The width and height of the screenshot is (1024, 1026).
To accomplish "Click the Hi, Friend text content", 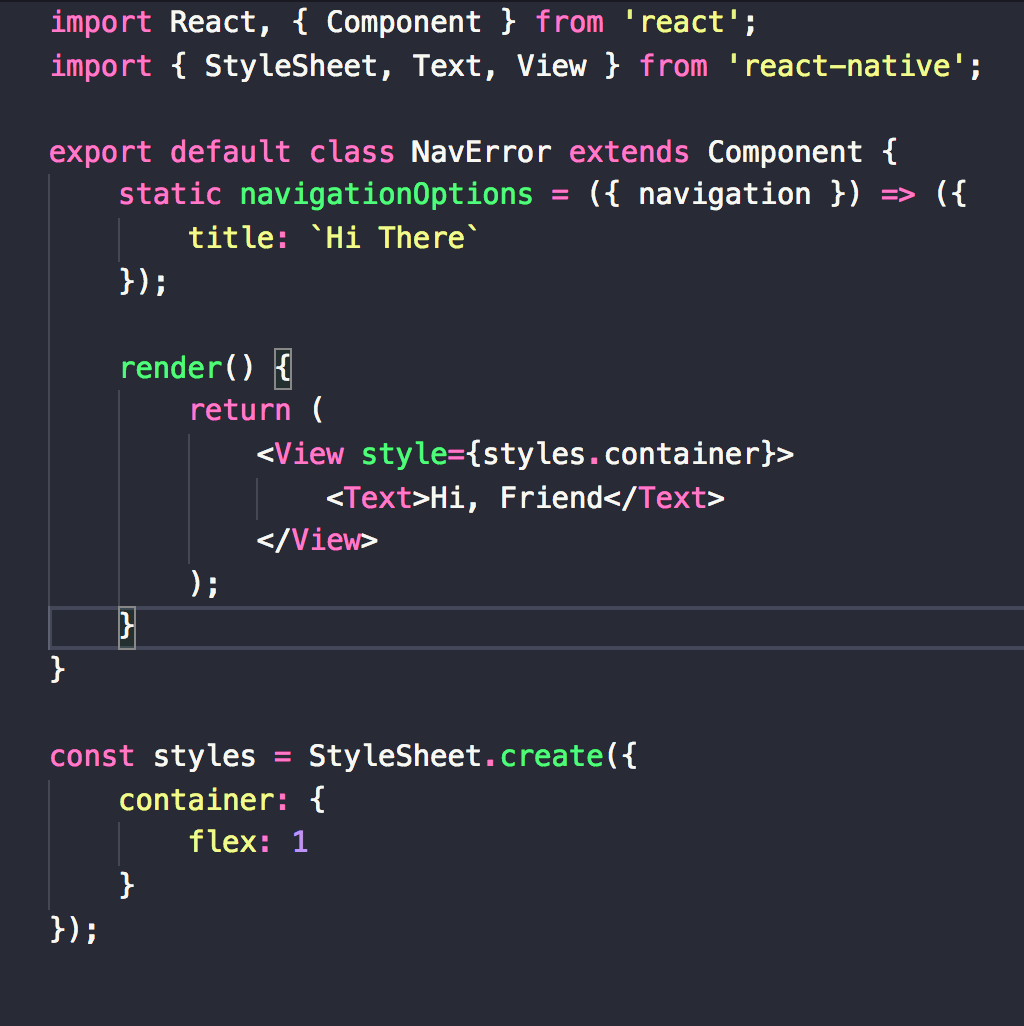I will coord(516,498).
